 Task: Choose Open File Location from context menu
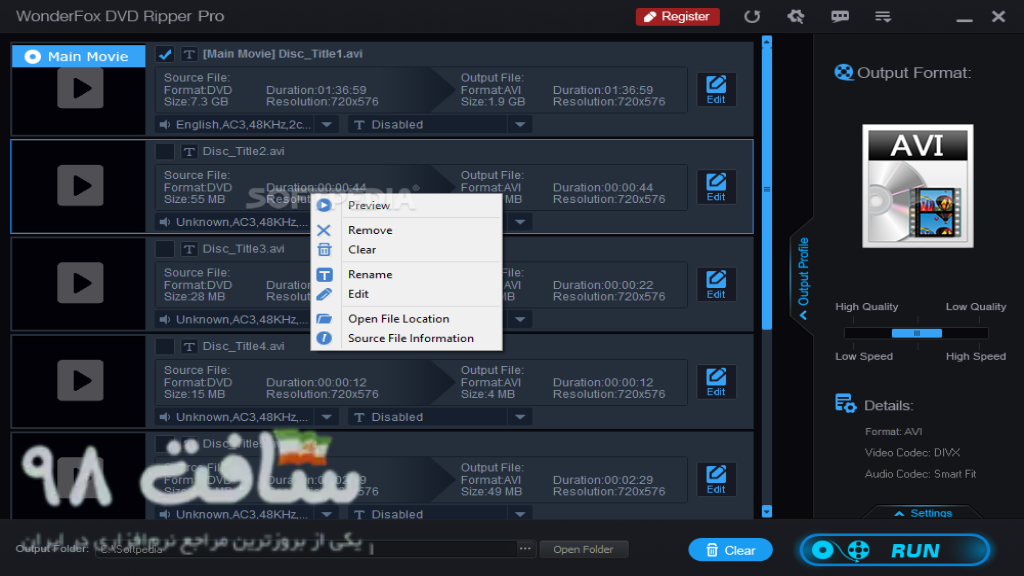406,319
